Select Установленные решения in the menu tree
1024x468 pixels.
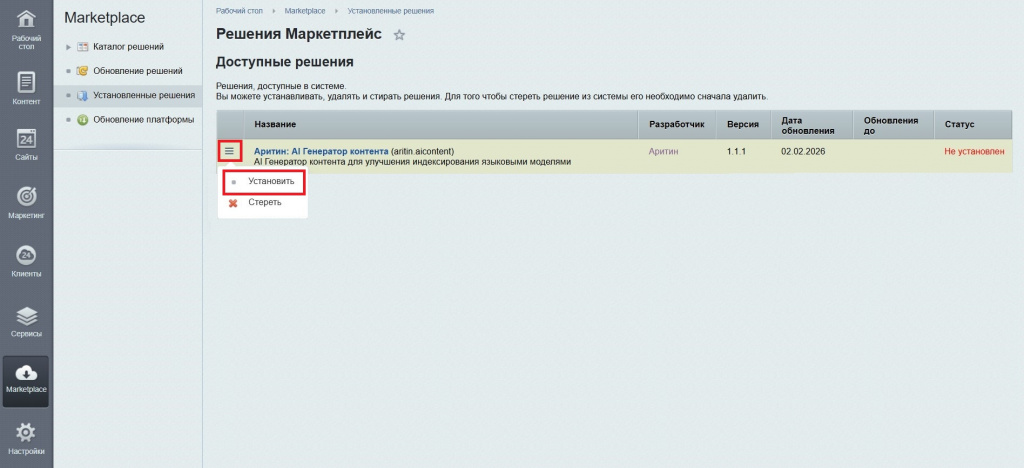point(143,95)
